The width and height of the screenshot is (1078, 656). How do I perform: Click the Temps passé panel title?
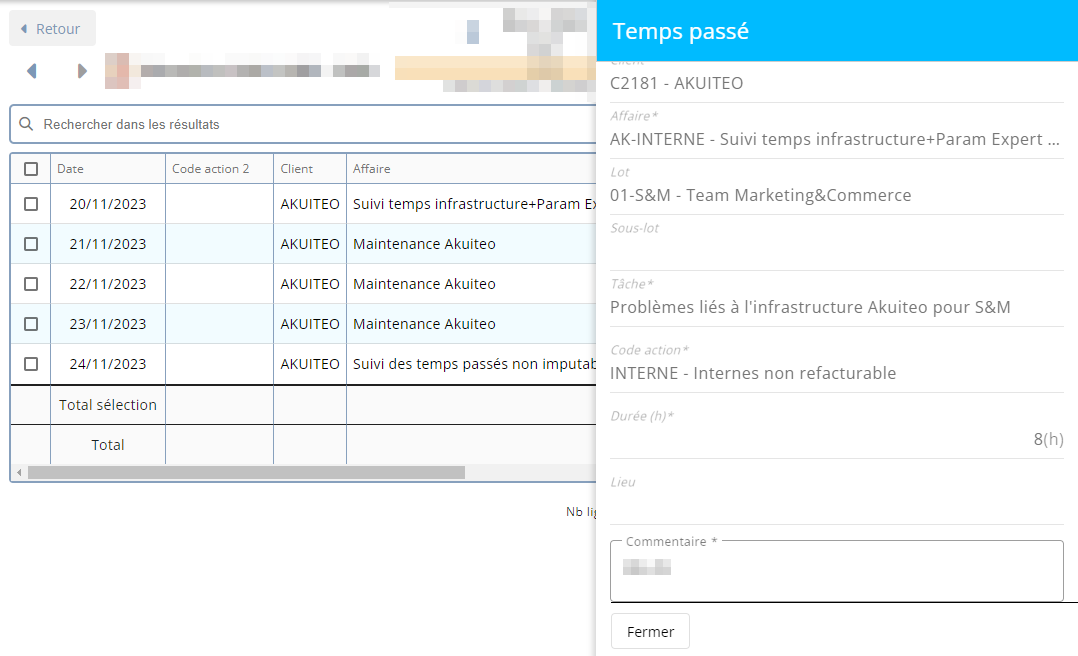[x=681, y=31]
